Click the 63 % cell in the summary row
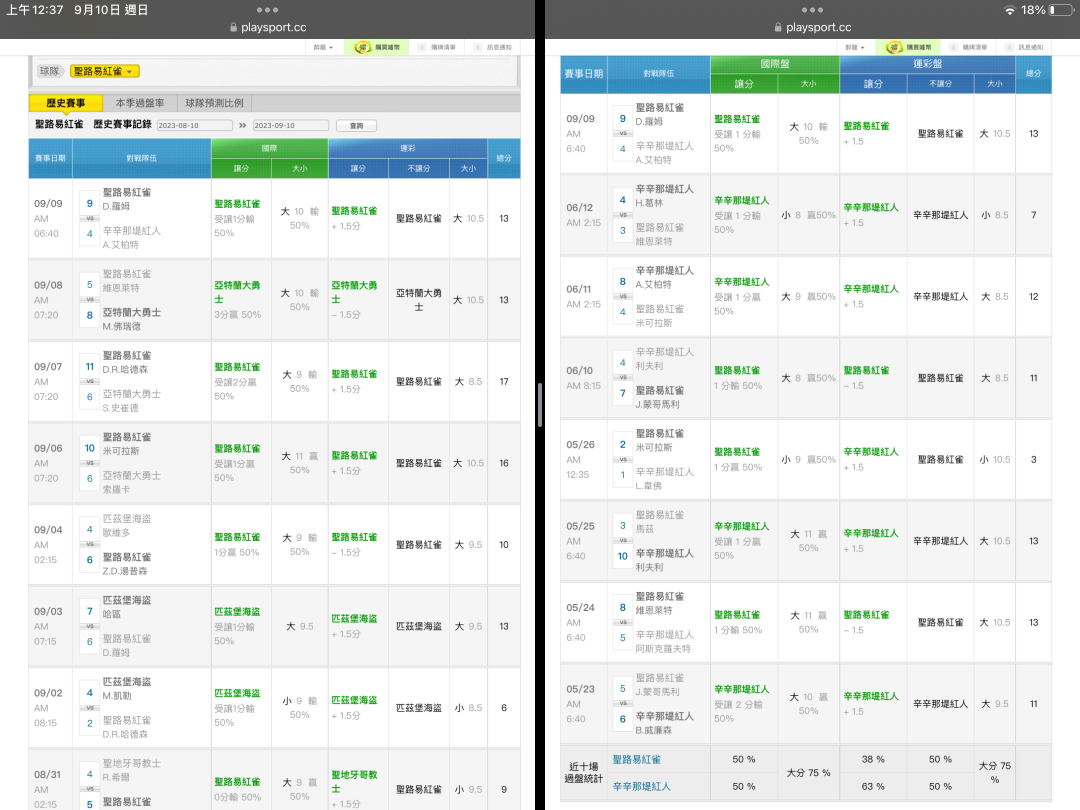Image resolution: width=1080 pixels, height=810 pixels. 873,787
